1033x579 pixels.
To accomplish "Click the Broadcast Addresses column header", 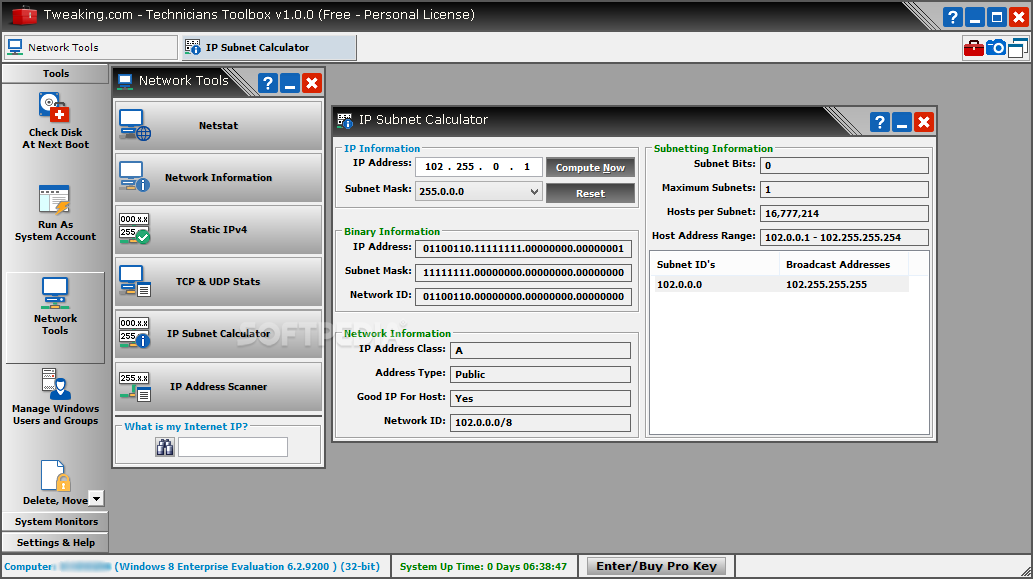I will click(x=844, y=264).
